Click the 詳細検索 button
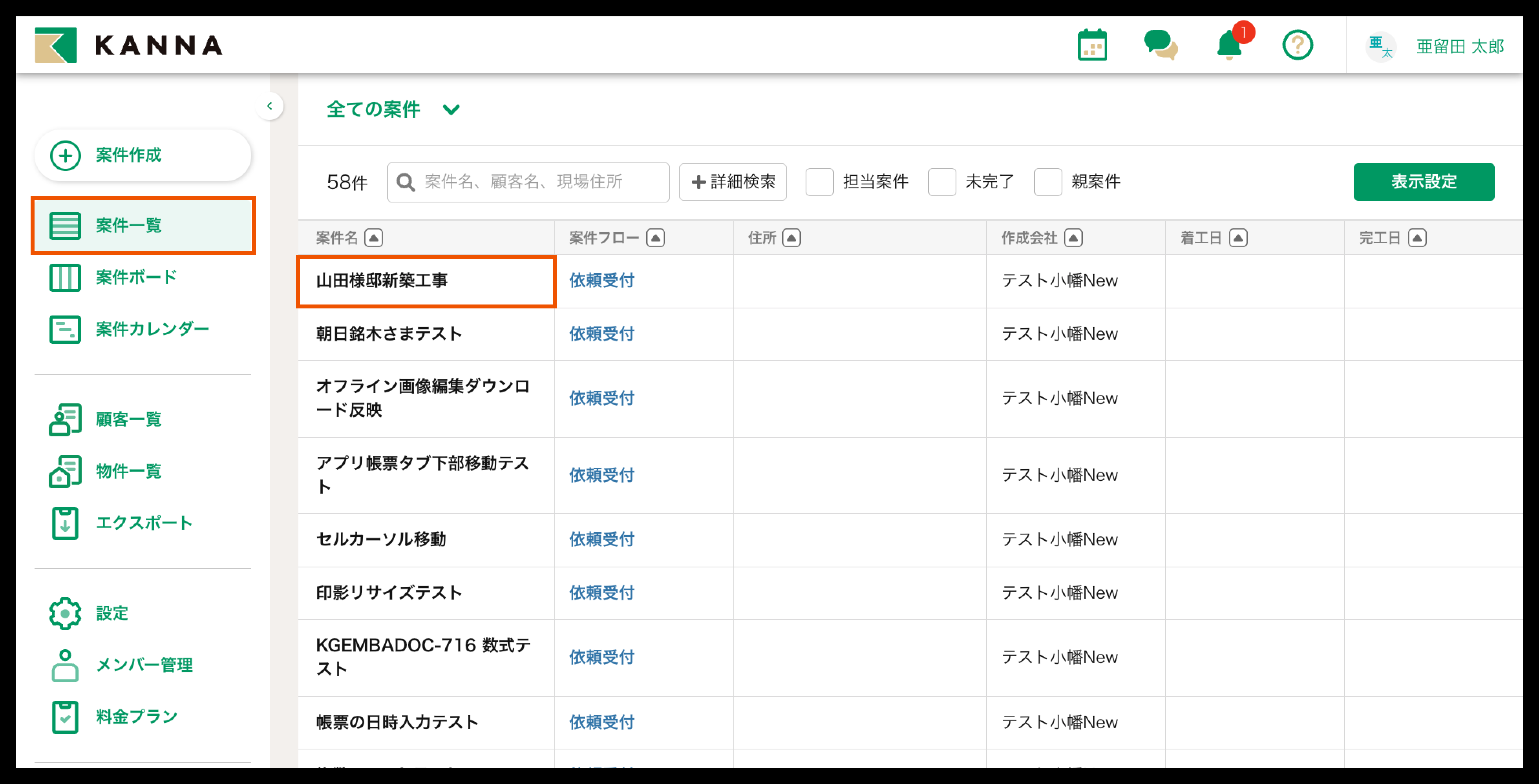 pos(733,182)
